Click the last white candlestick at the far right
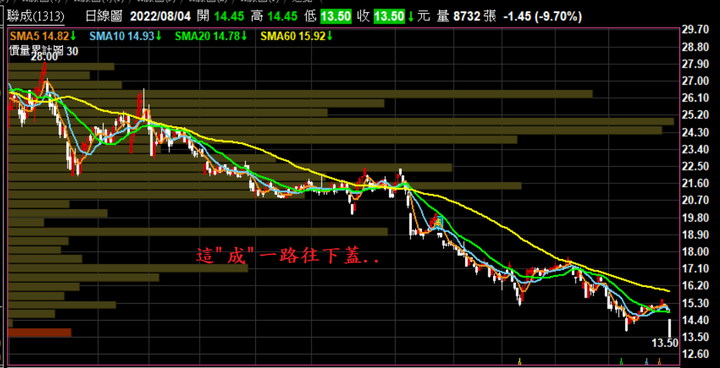The width and height of the screenshot is (720, 368). (669, 328)
